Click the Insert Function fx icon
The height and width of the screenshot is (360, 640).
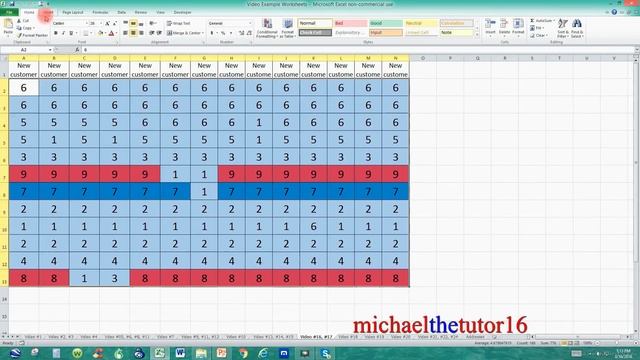coord(77,50)
